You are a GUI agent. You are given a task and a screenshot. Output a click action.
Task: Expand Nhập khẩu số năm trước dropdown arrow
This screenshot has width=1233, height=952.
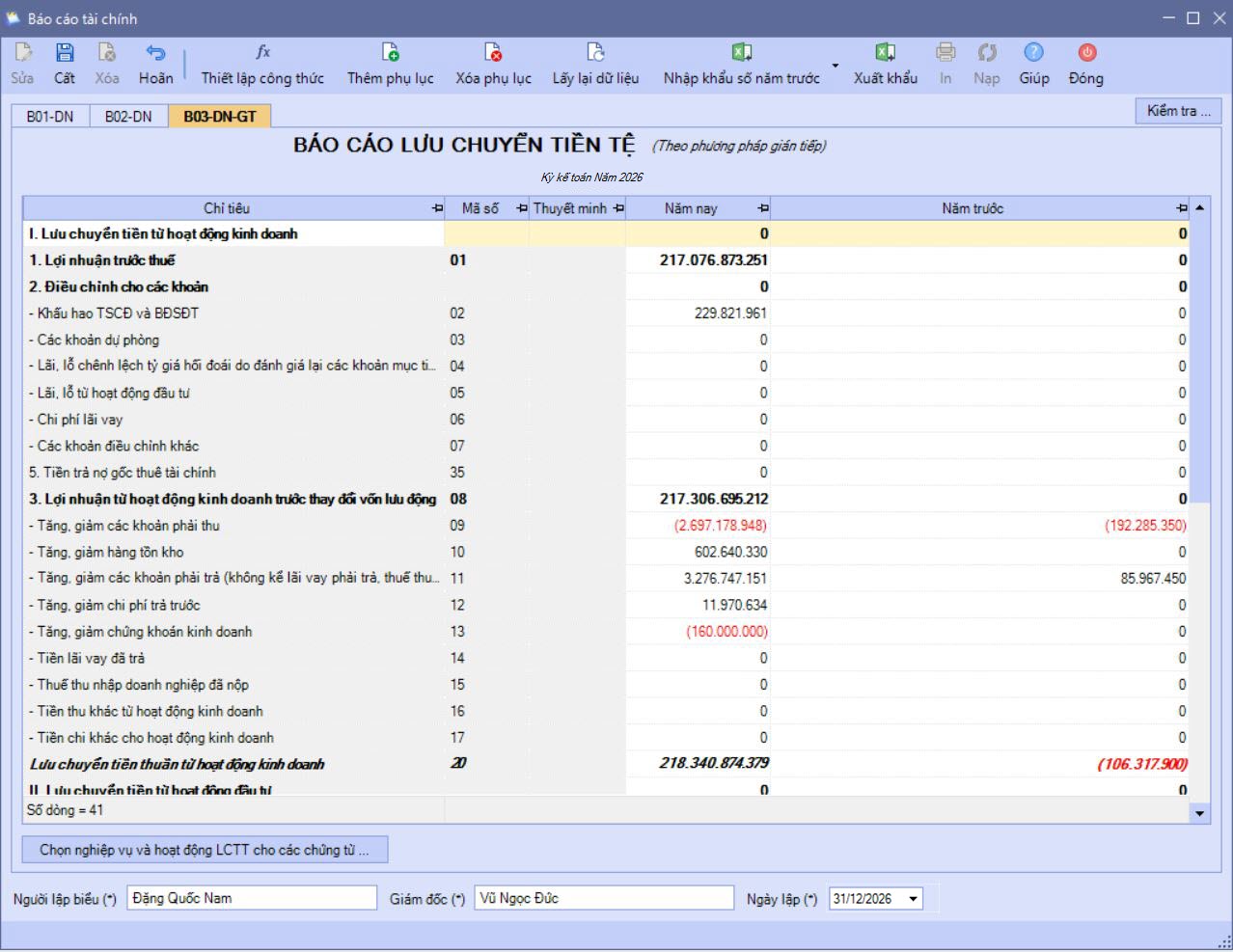point(835,66)
